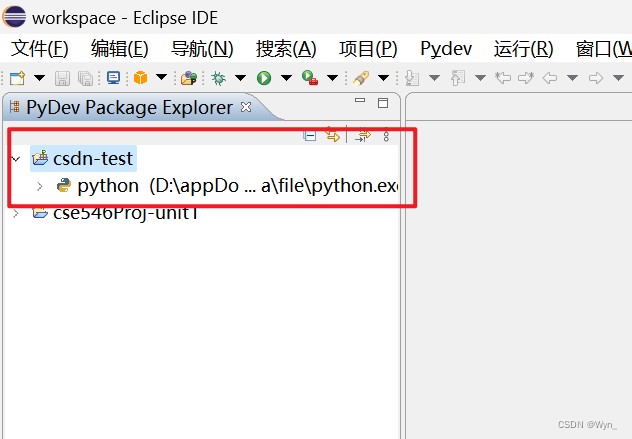Expand the cse546Proj-unit1 project
Screen dimensions: 632x439
click(x=16, y=213)
